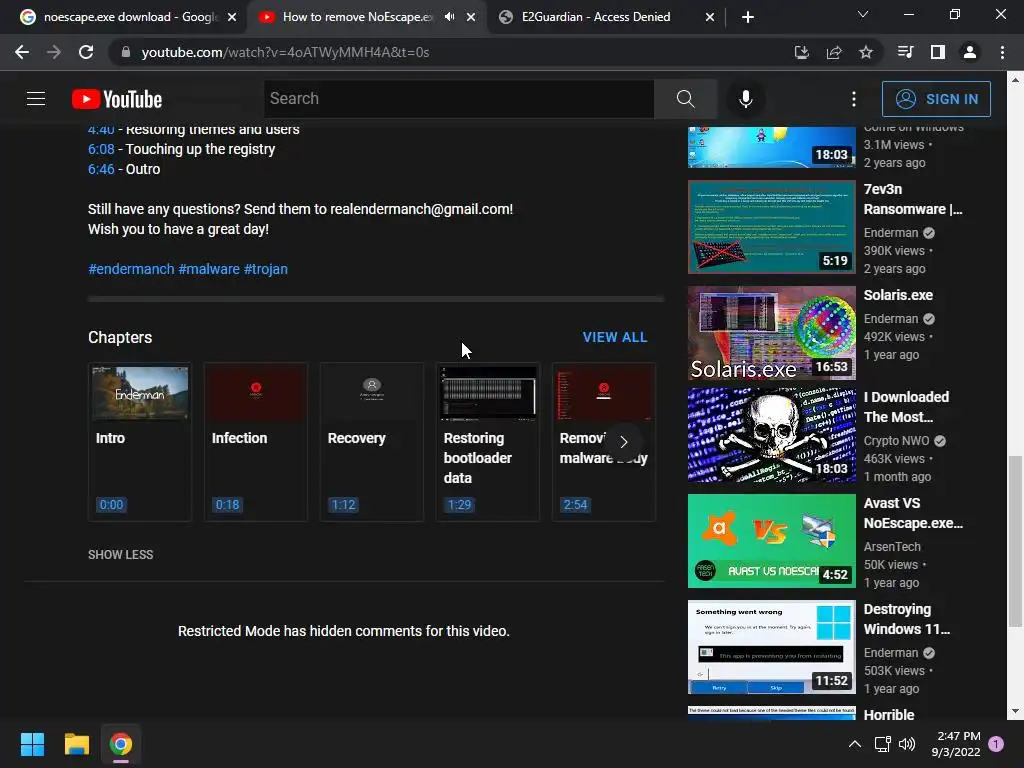
Task: Click the page vertical scrollbar thumb
Action: [1015, 541]
